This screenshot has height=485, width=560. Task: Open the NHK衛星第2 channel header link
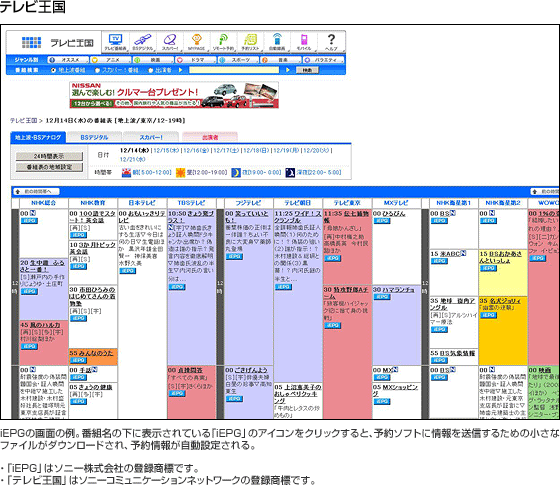coord(502,203)
